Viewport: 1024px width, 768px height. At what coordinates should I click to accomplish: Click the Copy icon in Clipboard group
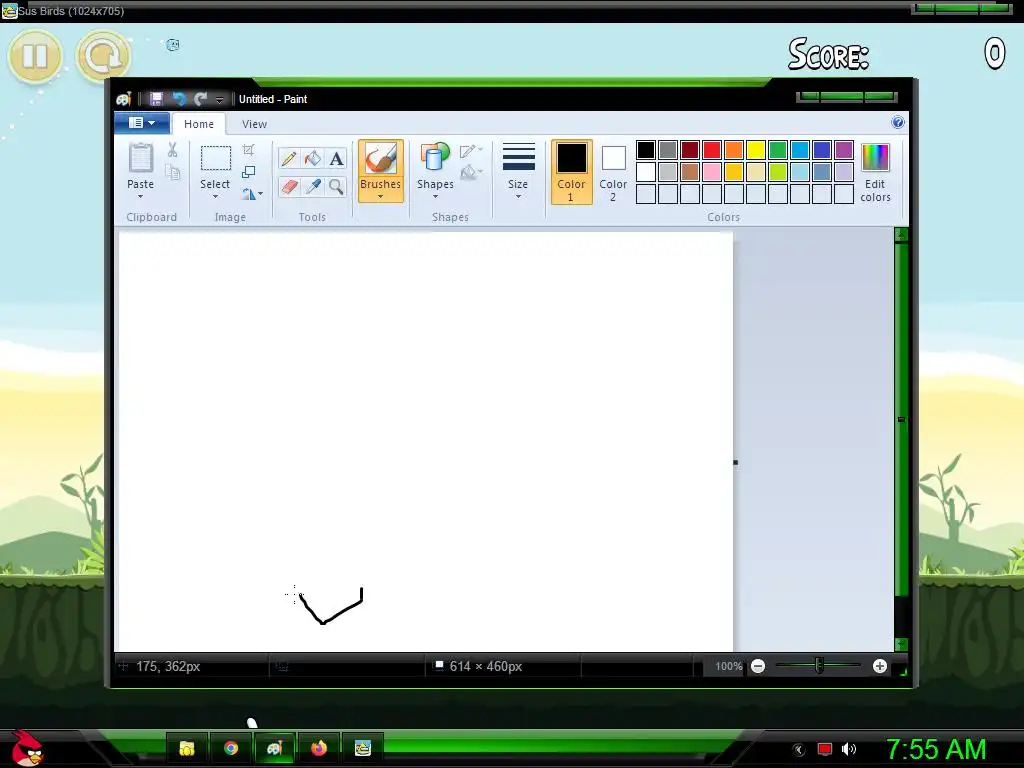[172, 172]
